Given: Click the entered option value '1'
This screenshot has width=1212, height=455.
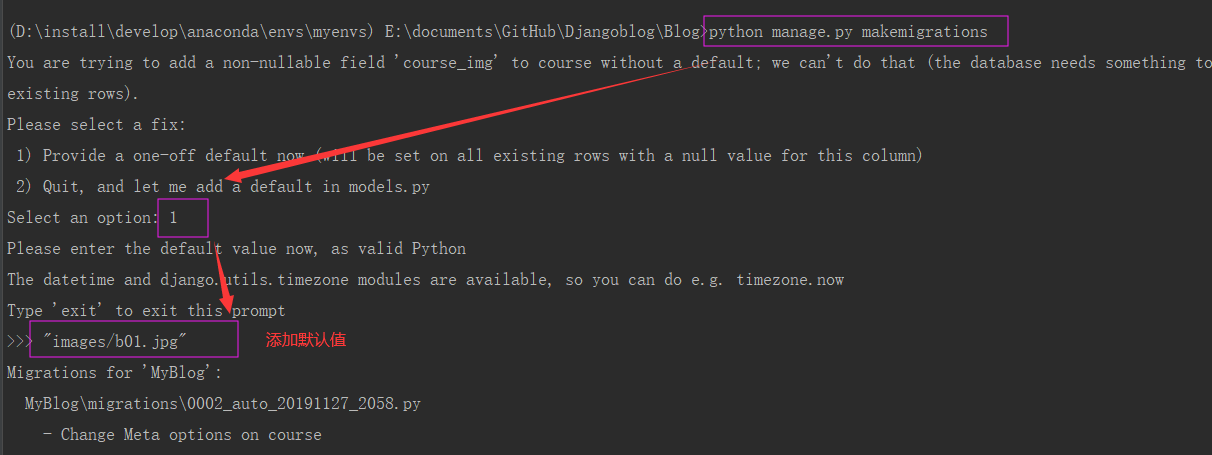Looking at the screenshot, I should [x=174, y=218].
